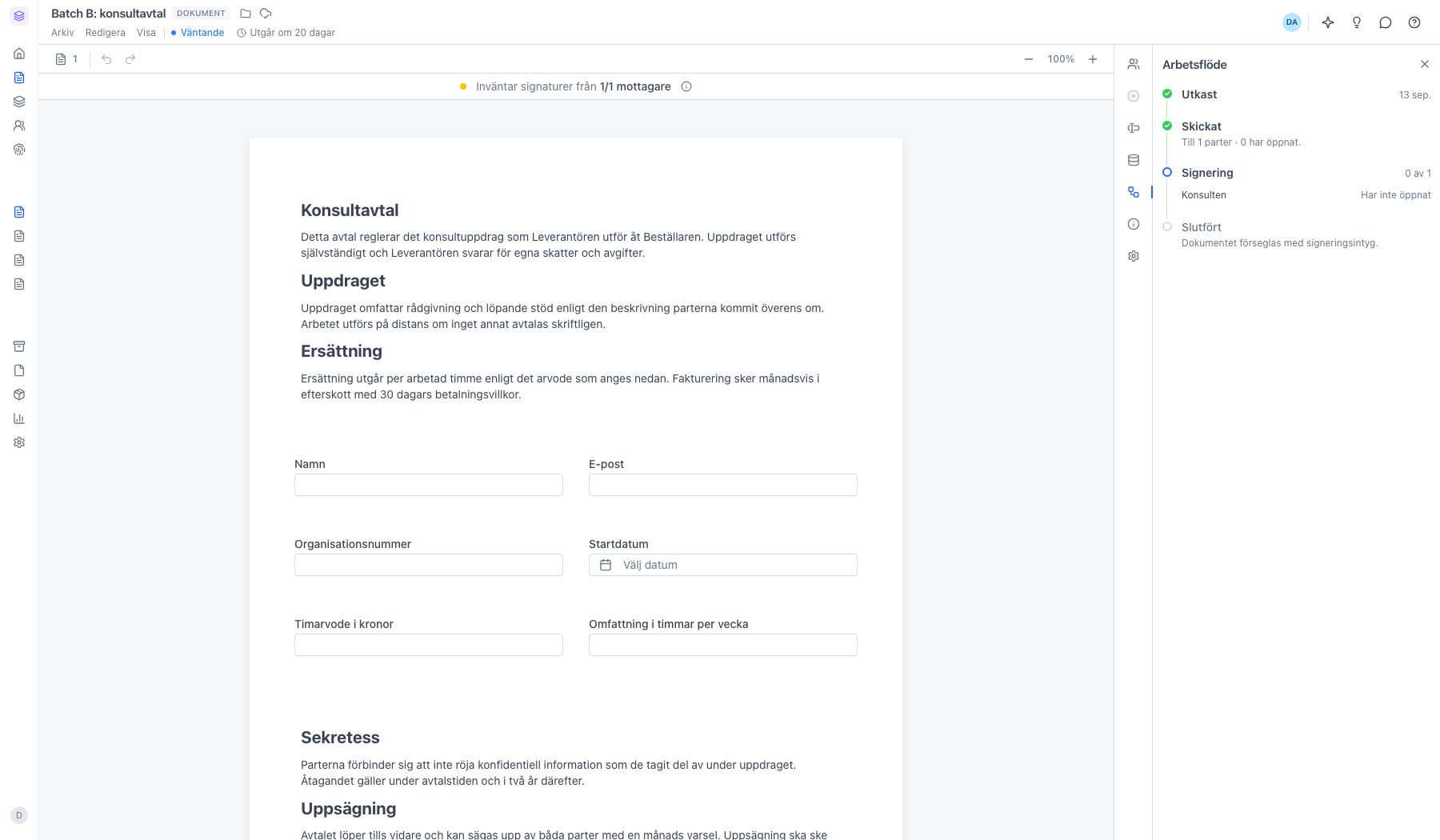Open the stacked layers icon below documents
1440x840 pixels.
(x=19, y=102)
